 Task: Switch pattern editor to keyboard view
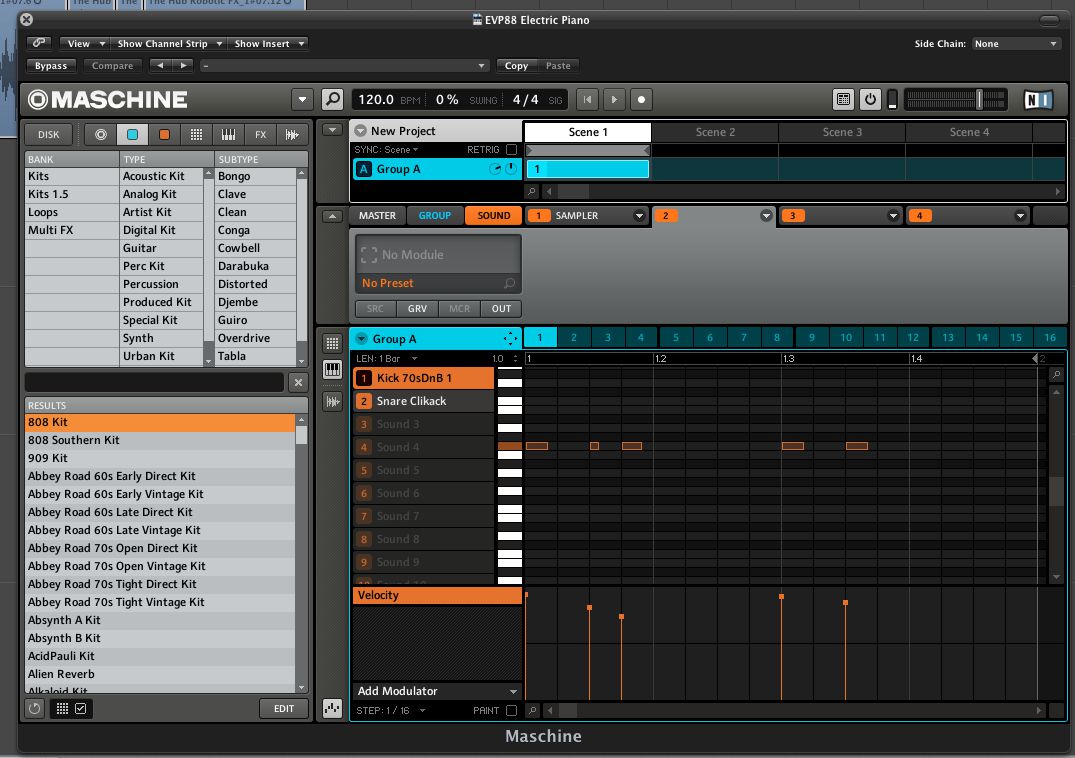[x=333, y=370]
